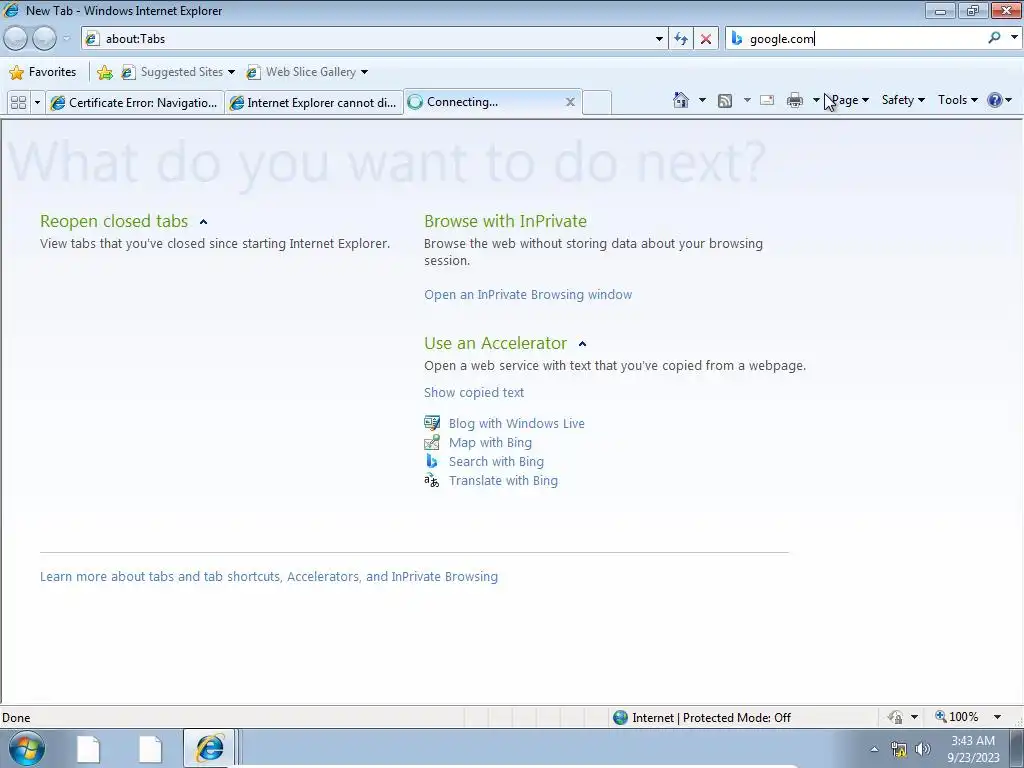This screenshot has height=768, width=1024.
Task: Open the Print options dropdown arrow
Action: tap(816, 100)
